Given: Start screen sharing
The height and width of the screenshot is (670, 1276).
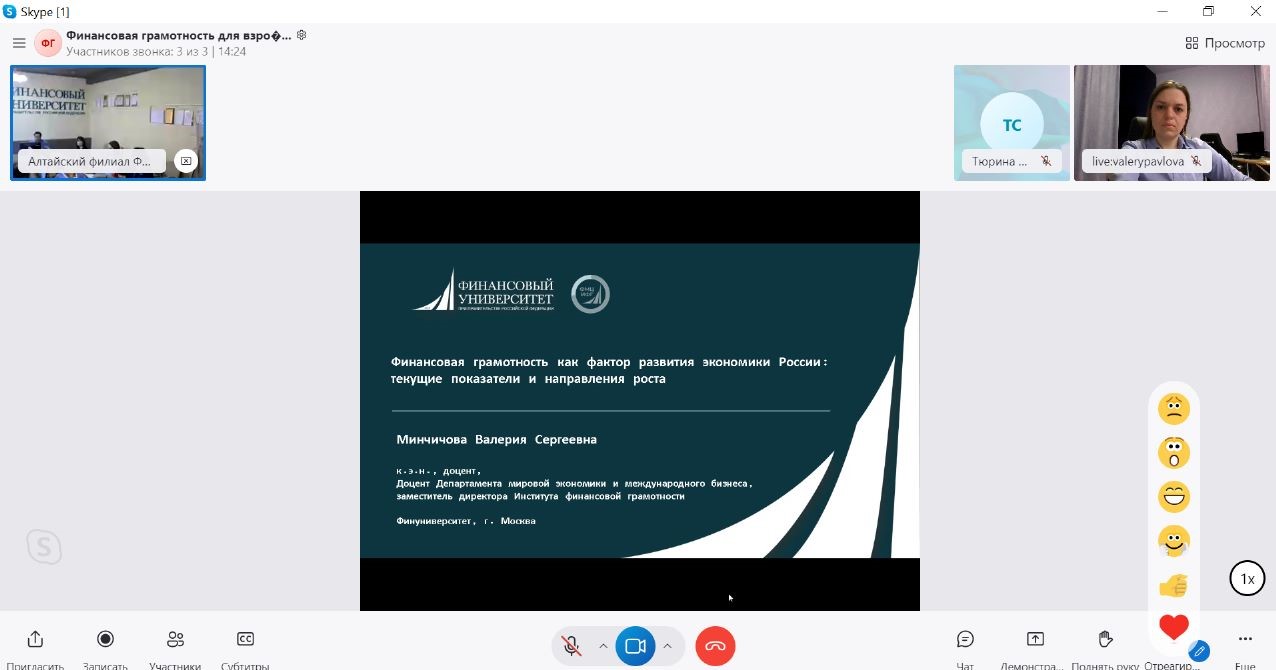Looking at the screenshot, I should [1035, 640].
